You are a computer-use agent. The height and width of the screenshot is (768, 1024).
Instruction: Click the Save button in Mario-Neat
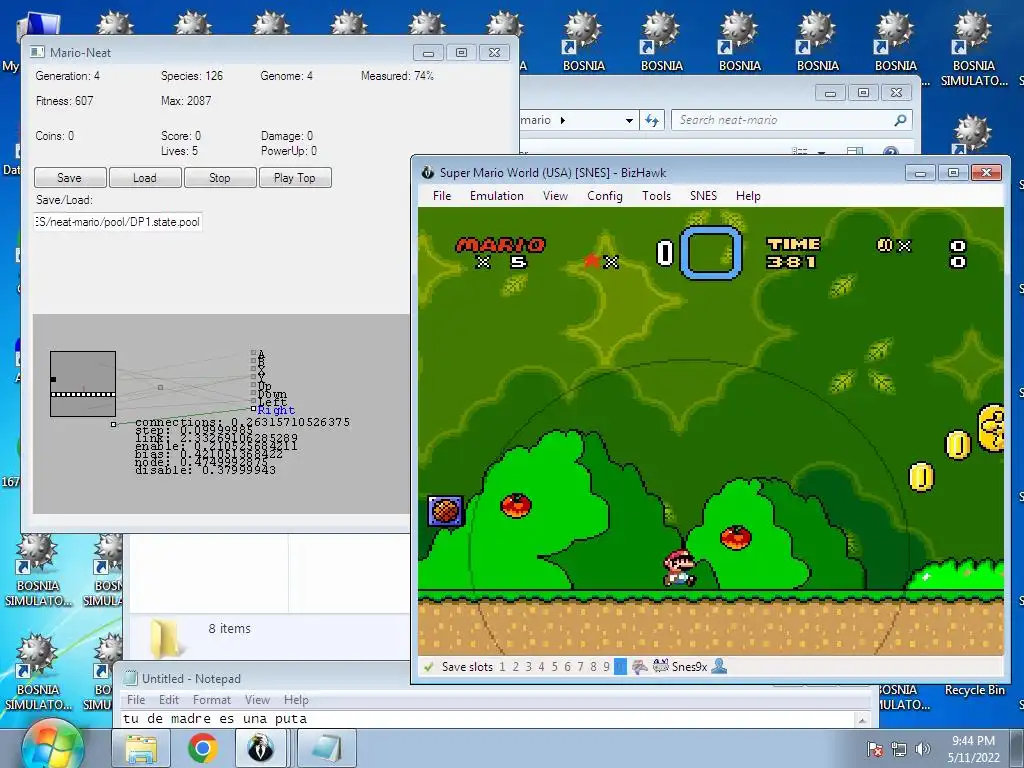(x=70, y=178)
